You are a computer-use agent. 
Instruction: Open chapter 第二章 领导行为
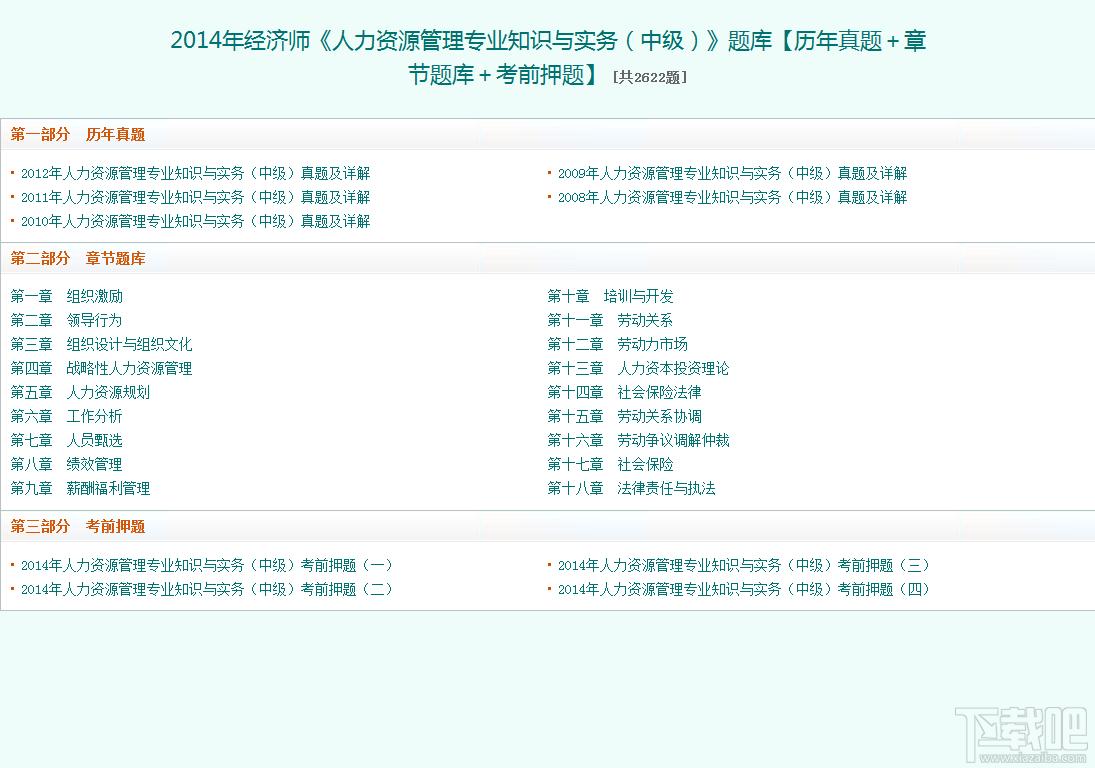click(x=66, y=320)
